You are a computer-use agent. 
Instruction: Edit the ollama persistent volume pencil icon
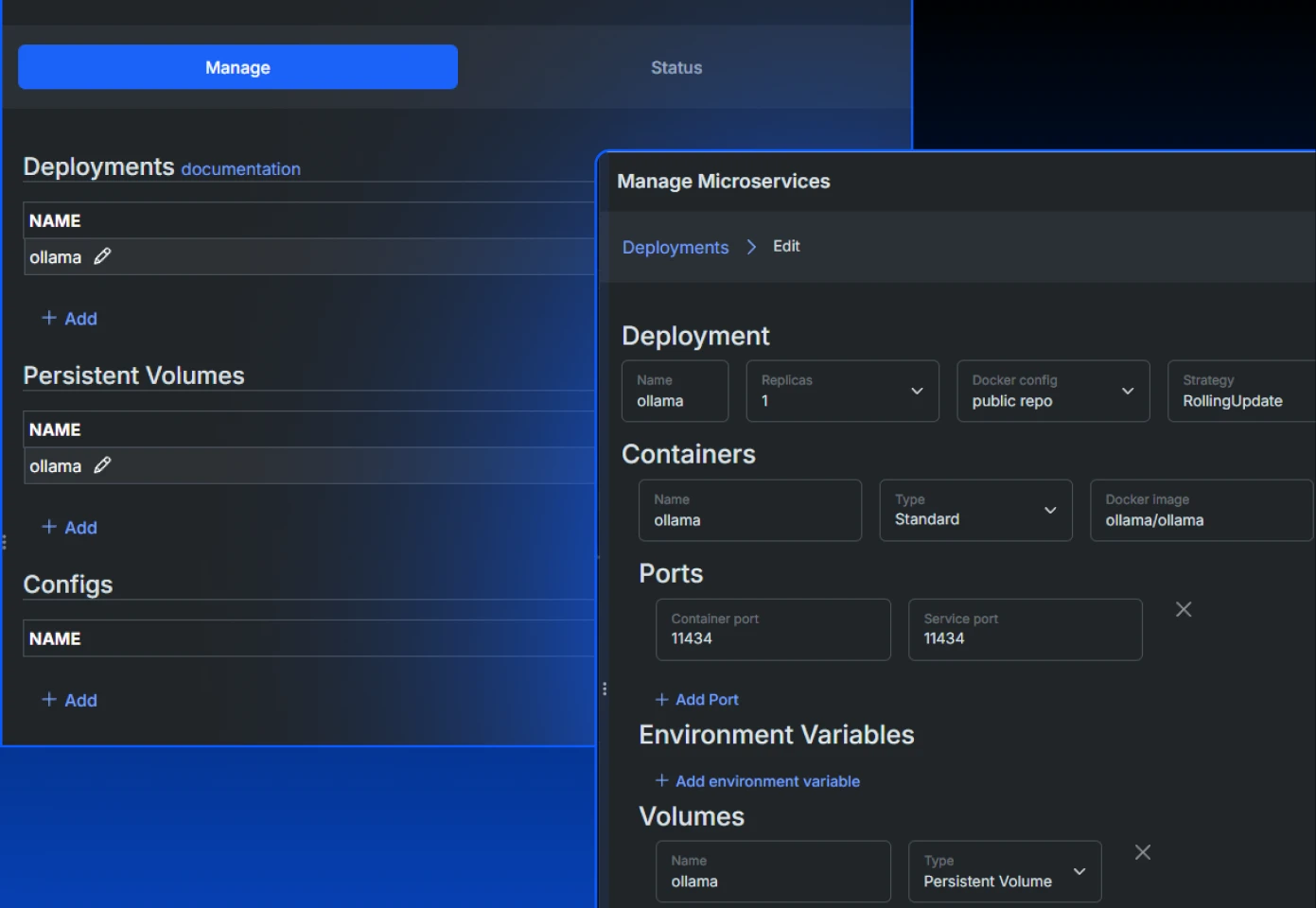[x=102, y=465]
